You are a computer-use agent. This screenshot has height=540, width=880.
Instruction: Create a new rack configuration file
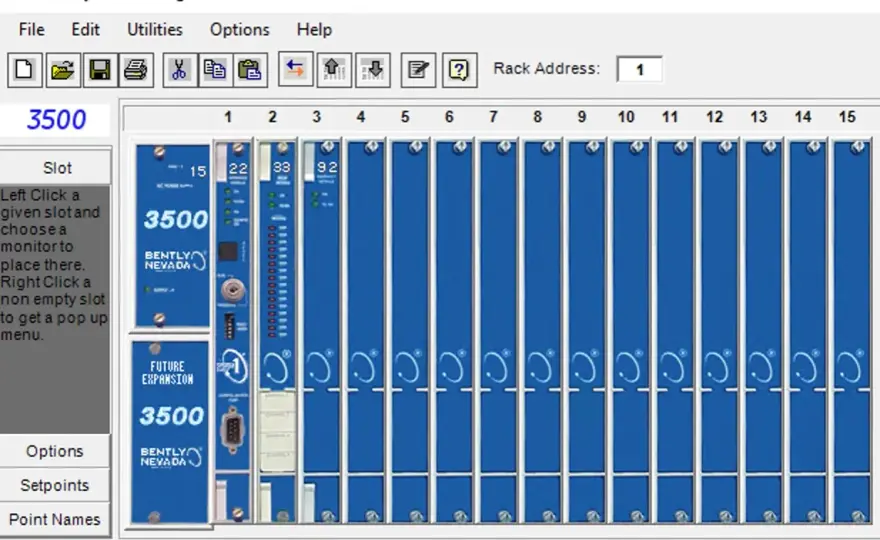25,70
